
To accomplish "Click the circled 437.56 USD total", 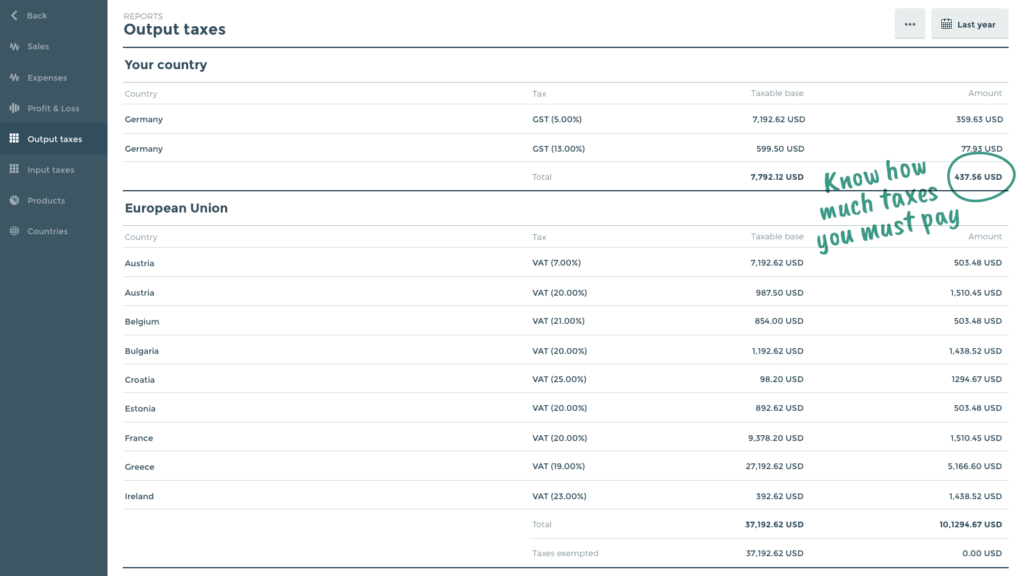I will click(x=977, y=177).
